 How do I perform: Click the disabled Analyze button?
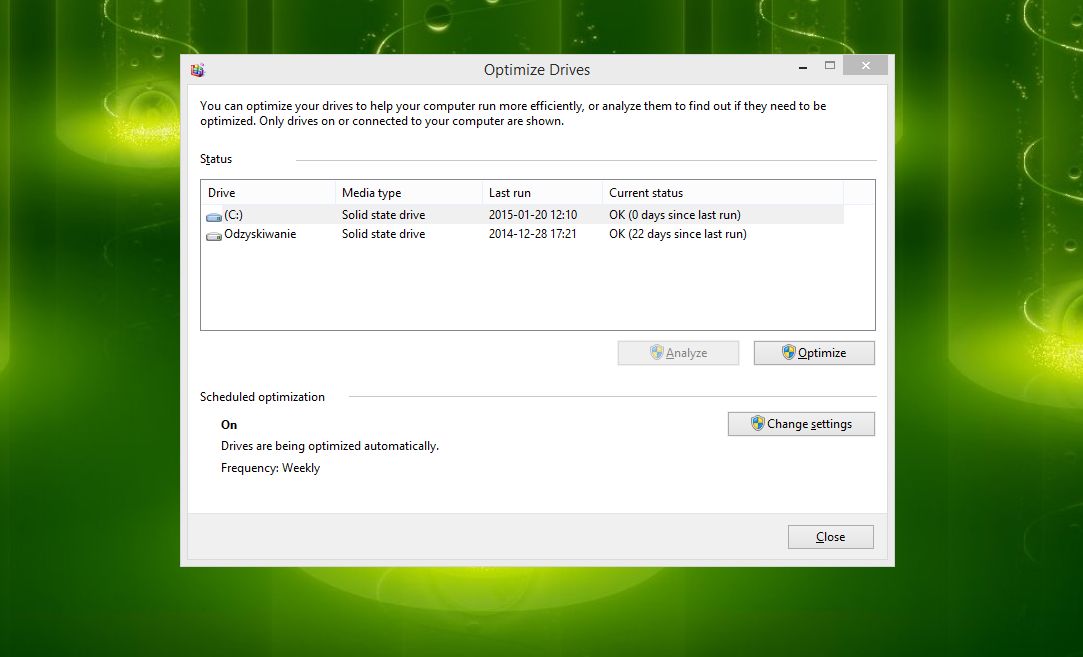point(678,353)
